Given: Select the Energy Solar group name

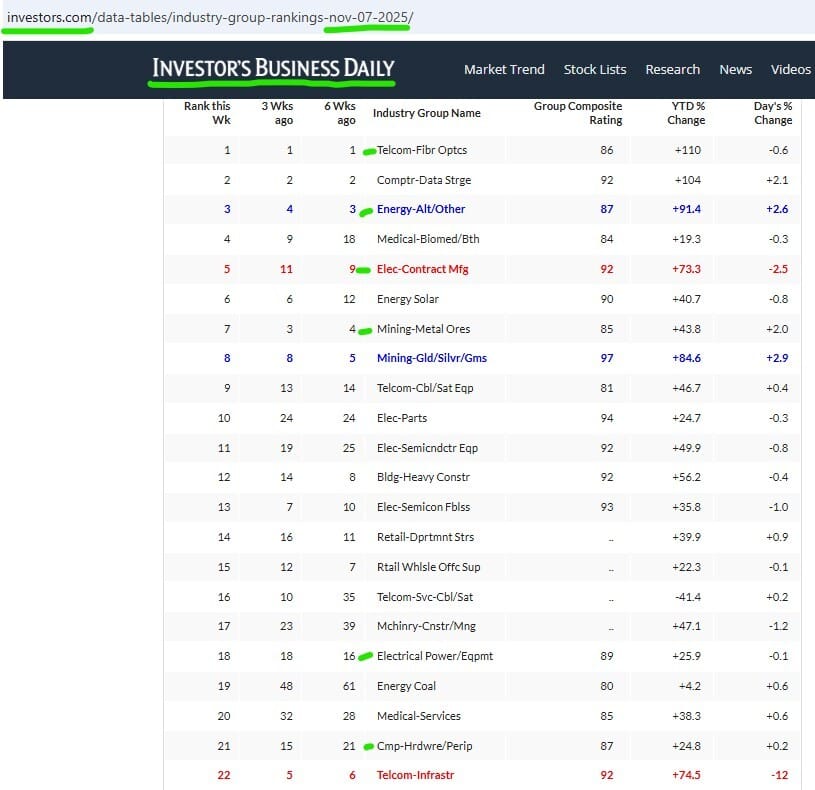Looking at the screenshot, I should coord(408,299).
